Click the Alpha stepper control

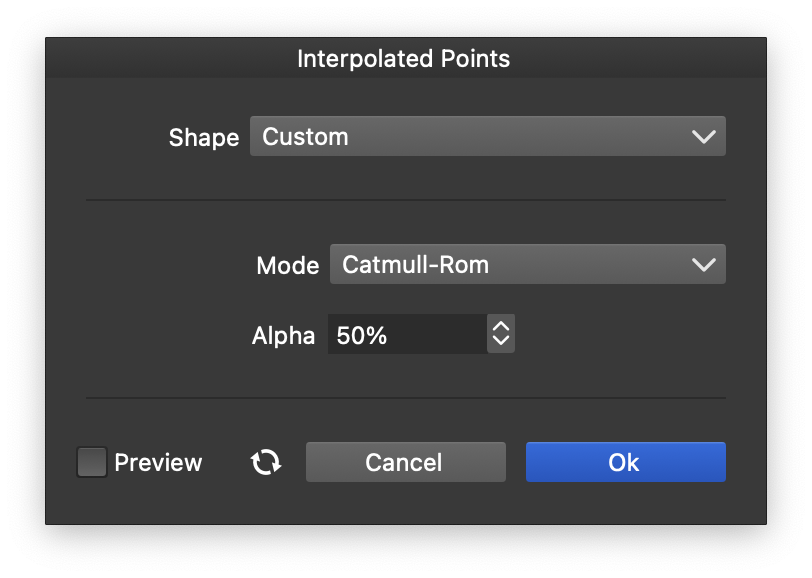501,335
